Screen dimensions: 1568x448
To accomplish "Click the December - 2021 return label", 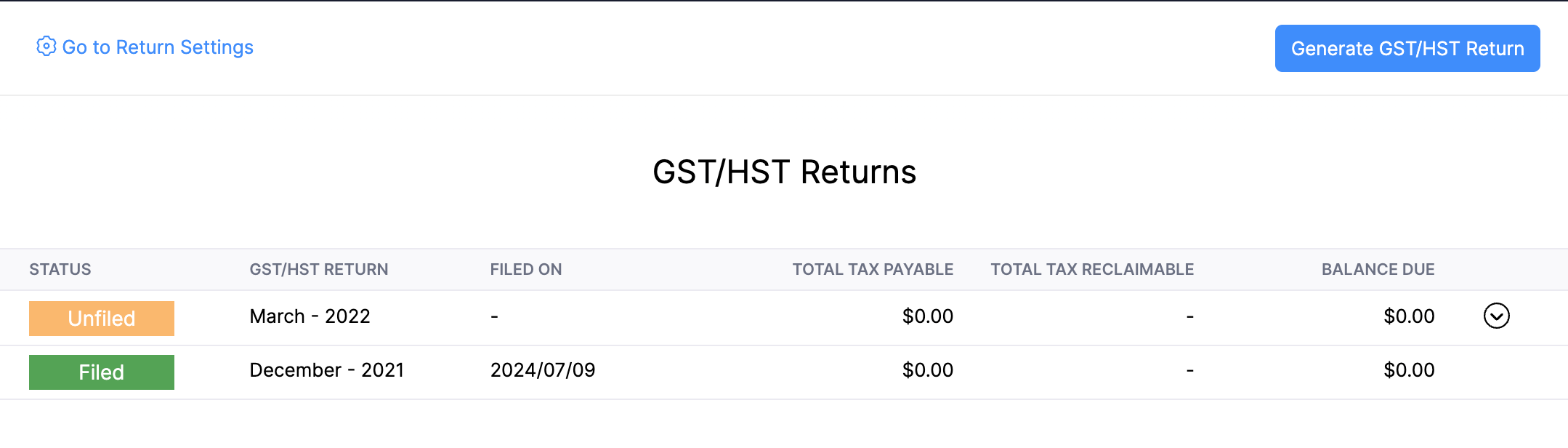I will [327, 369].
